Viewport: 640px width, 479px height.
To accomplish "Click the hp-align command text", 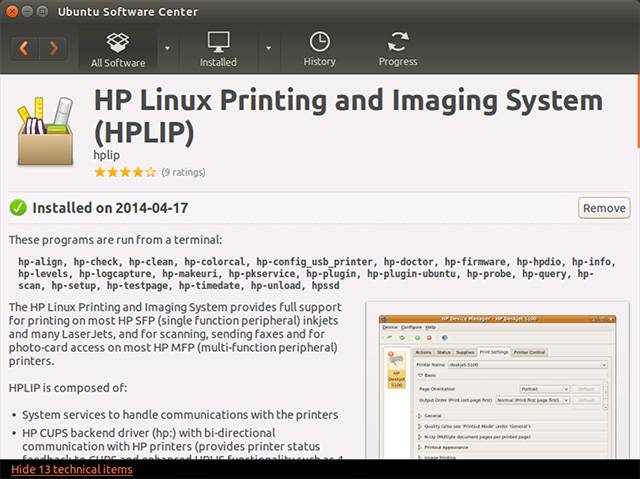I will pyautogui.click(x=40, y=262).
